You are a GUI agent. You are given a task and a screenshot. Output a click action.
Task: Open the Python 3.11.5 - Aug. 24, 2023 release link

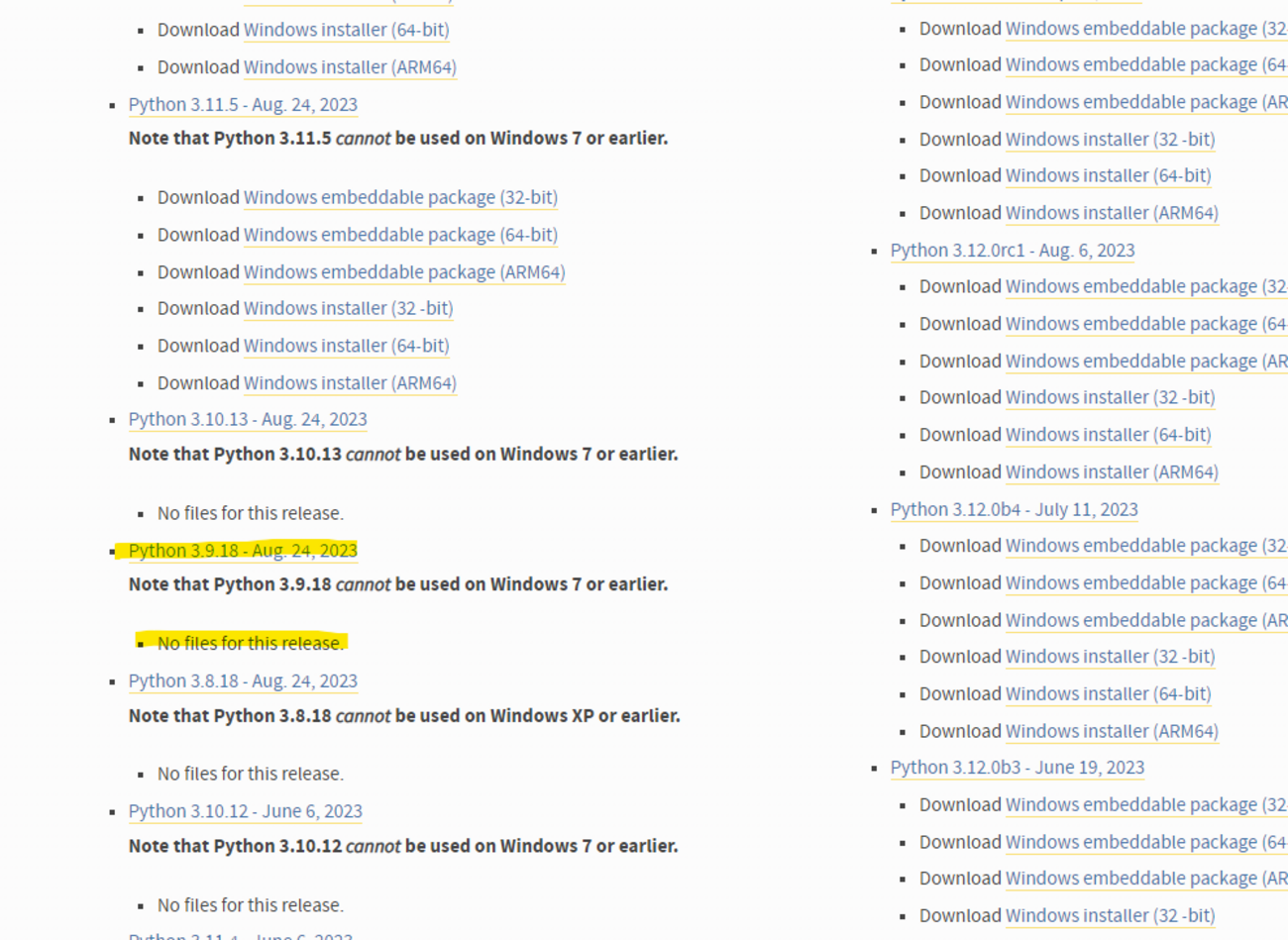[243, 105]
